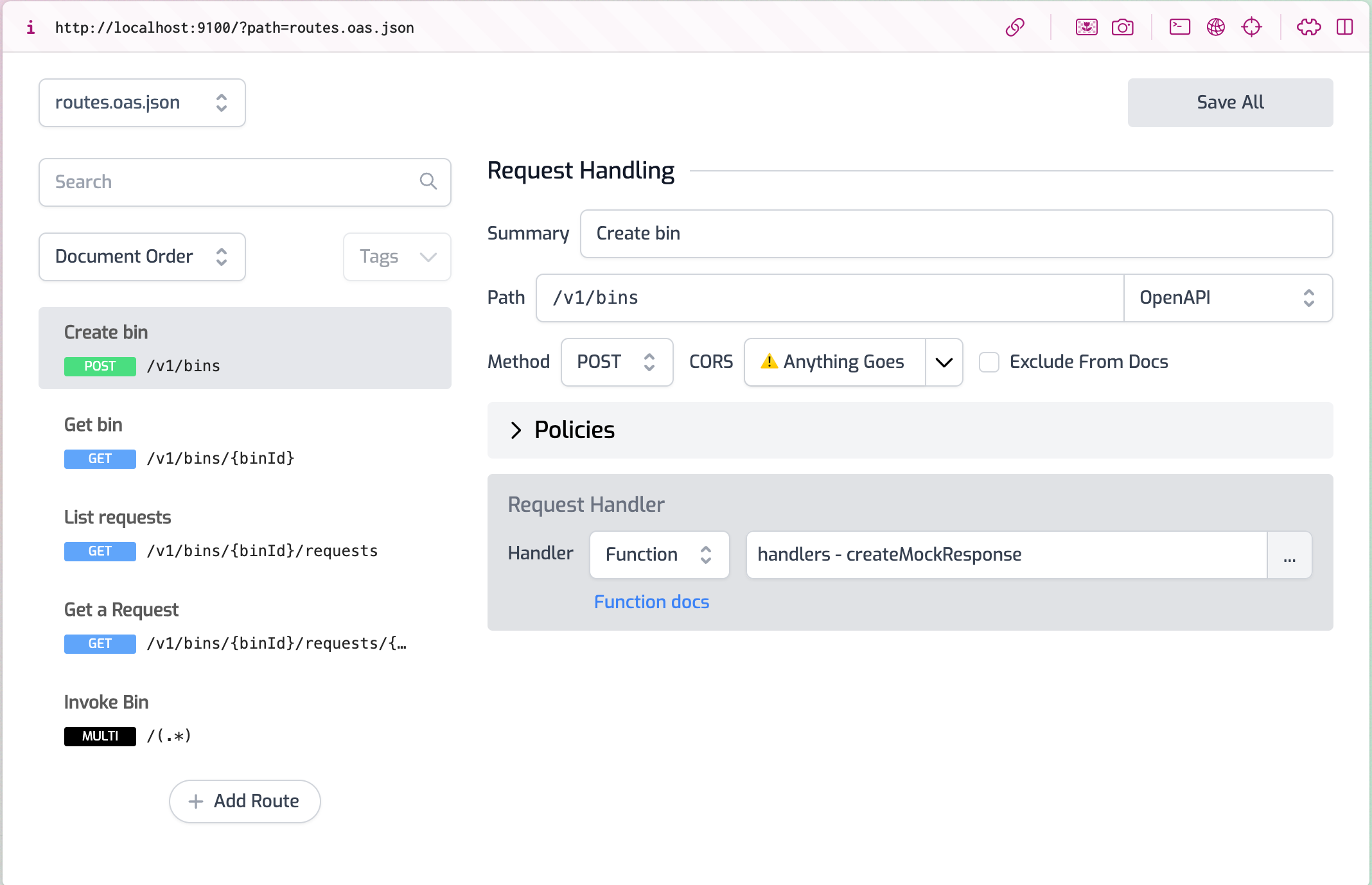Select the Get bin route
1372x885 pixels.
click(245, 441)
